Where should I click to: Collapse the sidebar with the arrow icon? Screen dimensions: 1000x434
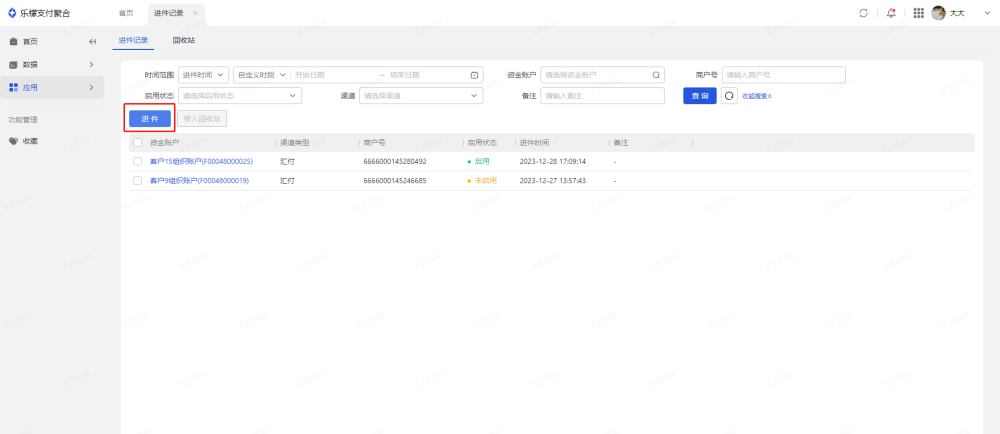click(92, 41)
